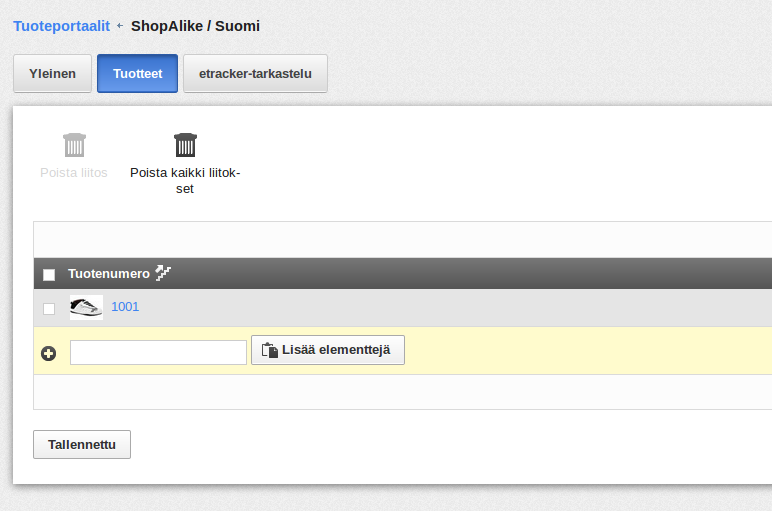This screenshot has width=772, height=511.
Task: Click the breadcrumb arrow after Tuoteportaalit
Action: [120, 26]
